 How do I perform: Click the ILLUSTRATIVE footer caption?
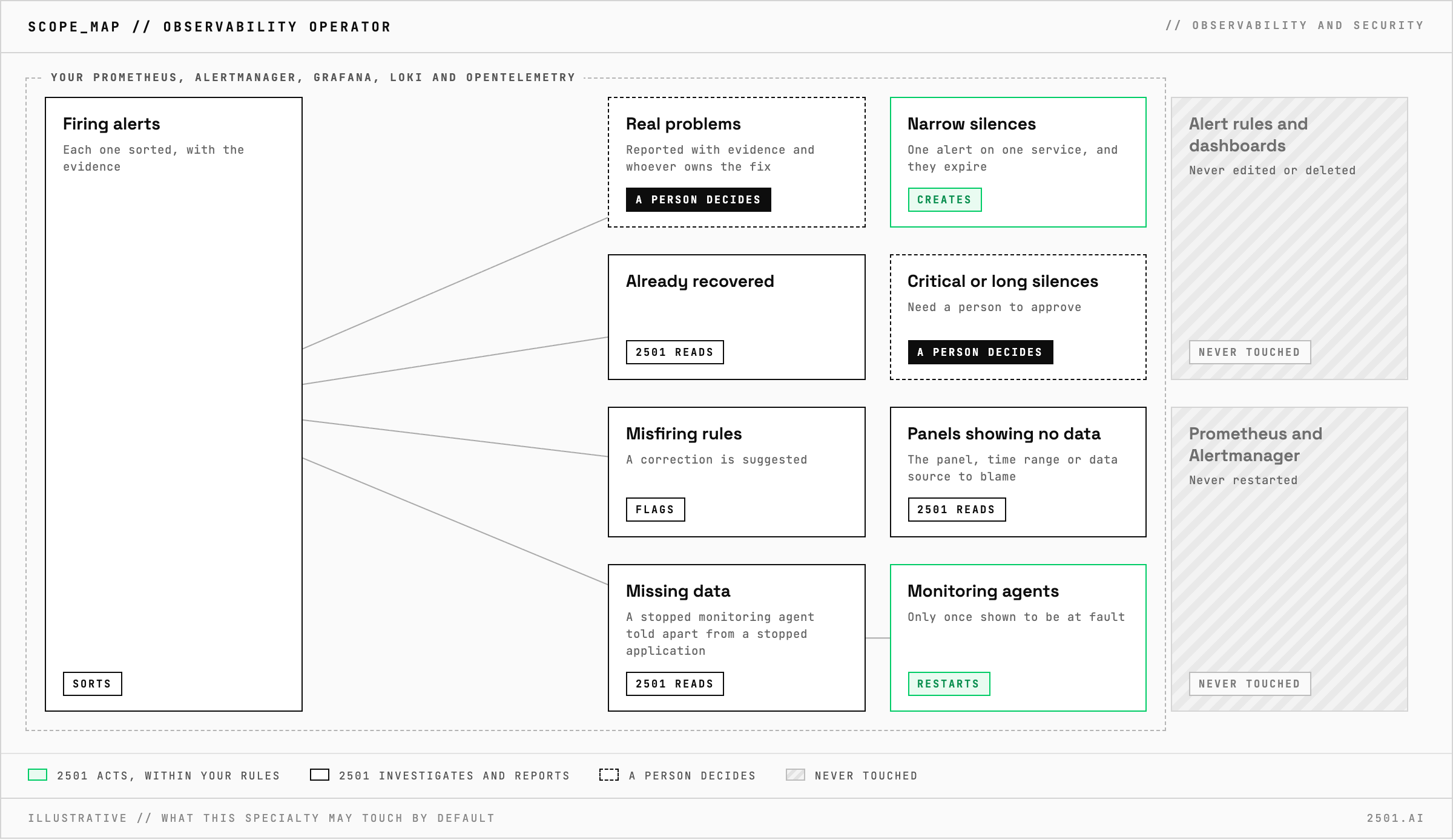(262, 818)
